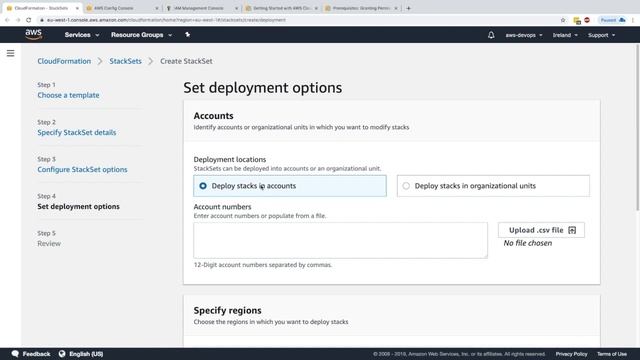This screenshot has height=360, width=640.
Task: Switch to Getting Started with AWS tab
Action: [282, 8]
